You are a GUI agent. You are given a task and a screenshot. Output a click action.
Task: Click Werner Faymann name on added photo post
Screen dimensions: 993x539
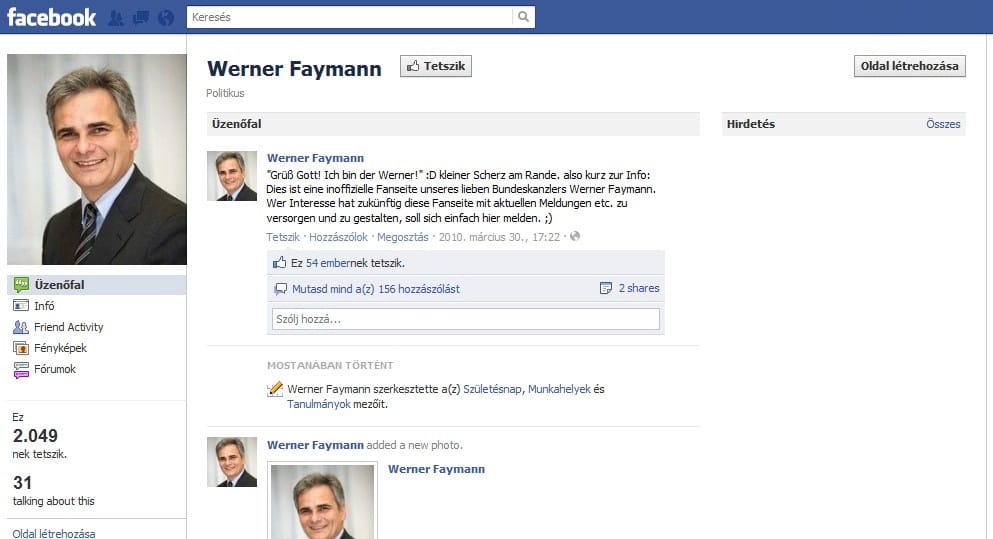[x=315, y=445]
